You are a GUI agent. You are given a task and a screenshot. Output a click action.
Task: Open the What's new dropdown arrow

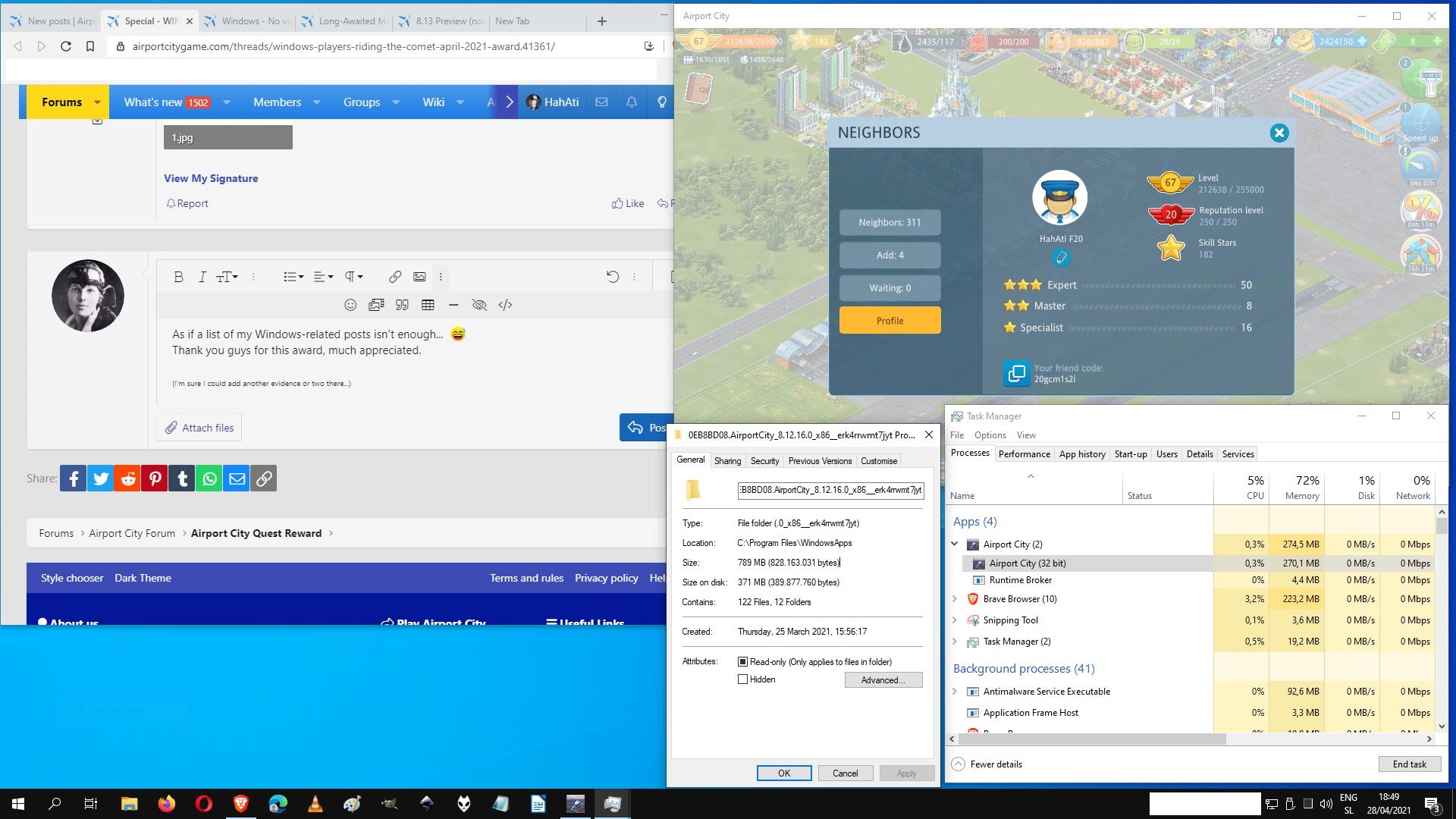(x=226, y=102)
